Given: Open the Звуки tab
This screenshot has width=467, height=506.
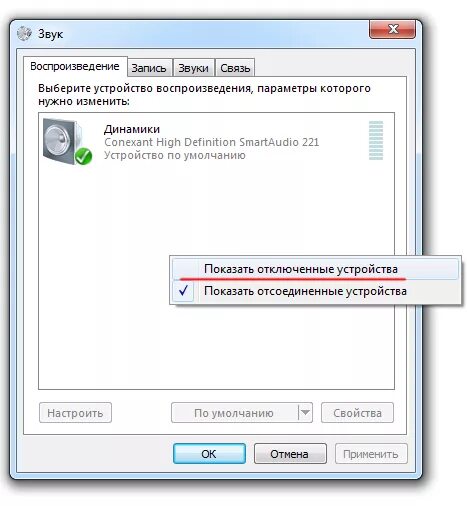Looking at the screenshot, I should click(193, 68).
